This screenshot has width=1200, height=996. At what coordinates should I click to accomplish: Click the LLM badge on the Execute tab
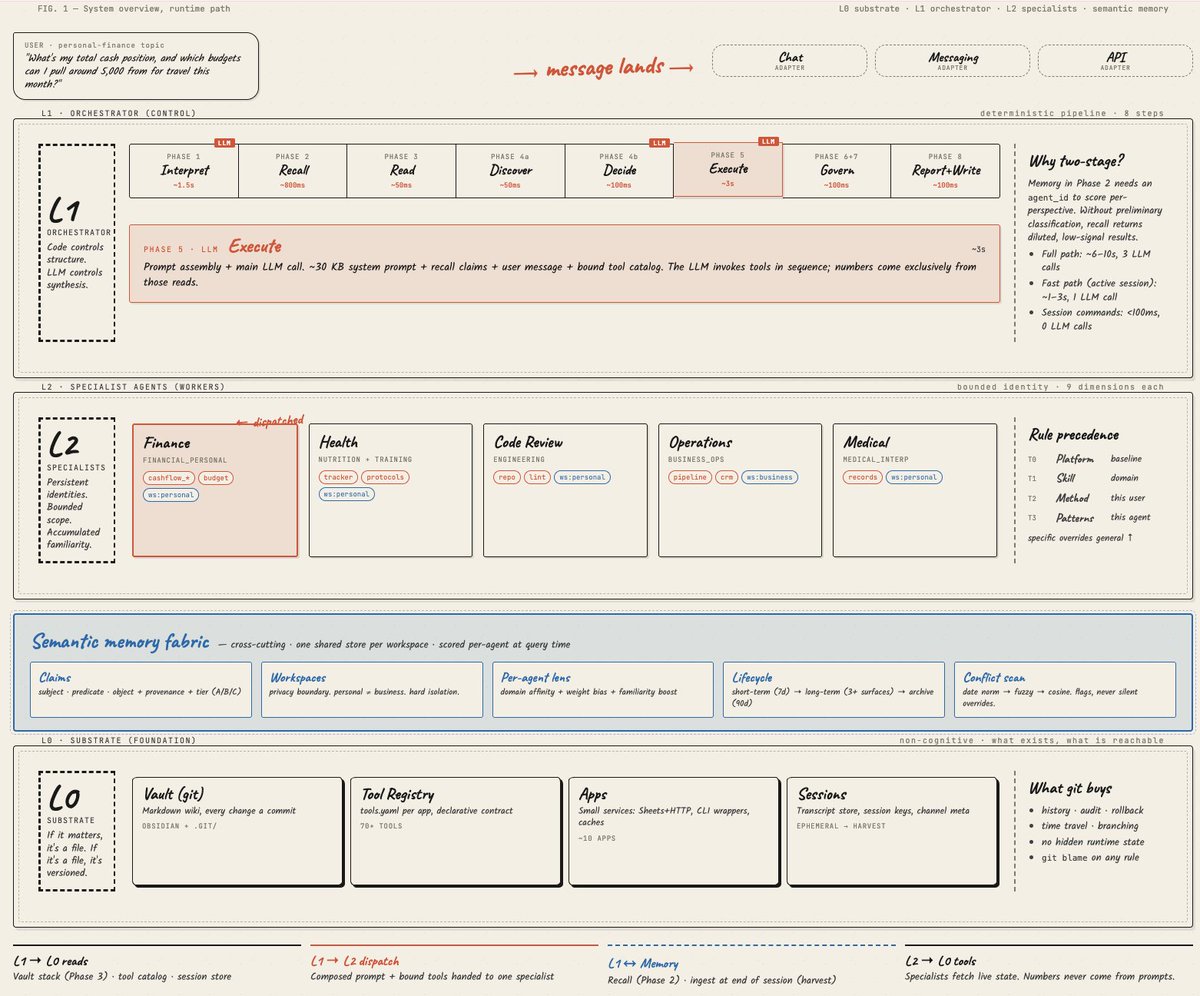767,141
